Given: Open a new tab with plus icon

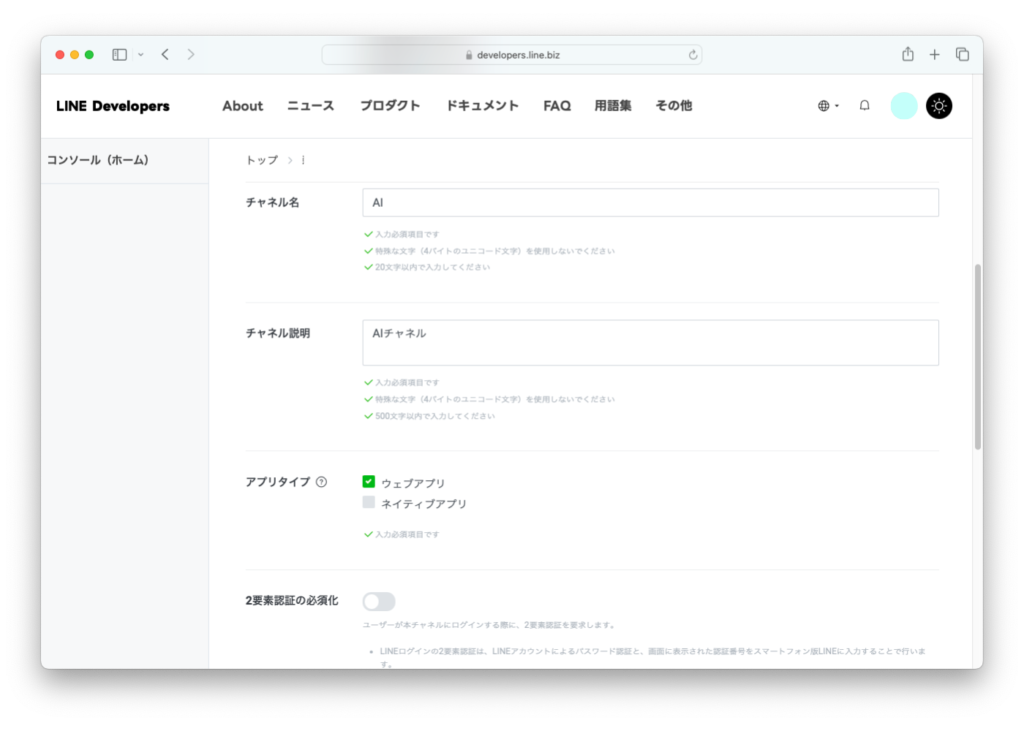Looking at the screenshot, I should pyautogui.click(x=935, y=54).
